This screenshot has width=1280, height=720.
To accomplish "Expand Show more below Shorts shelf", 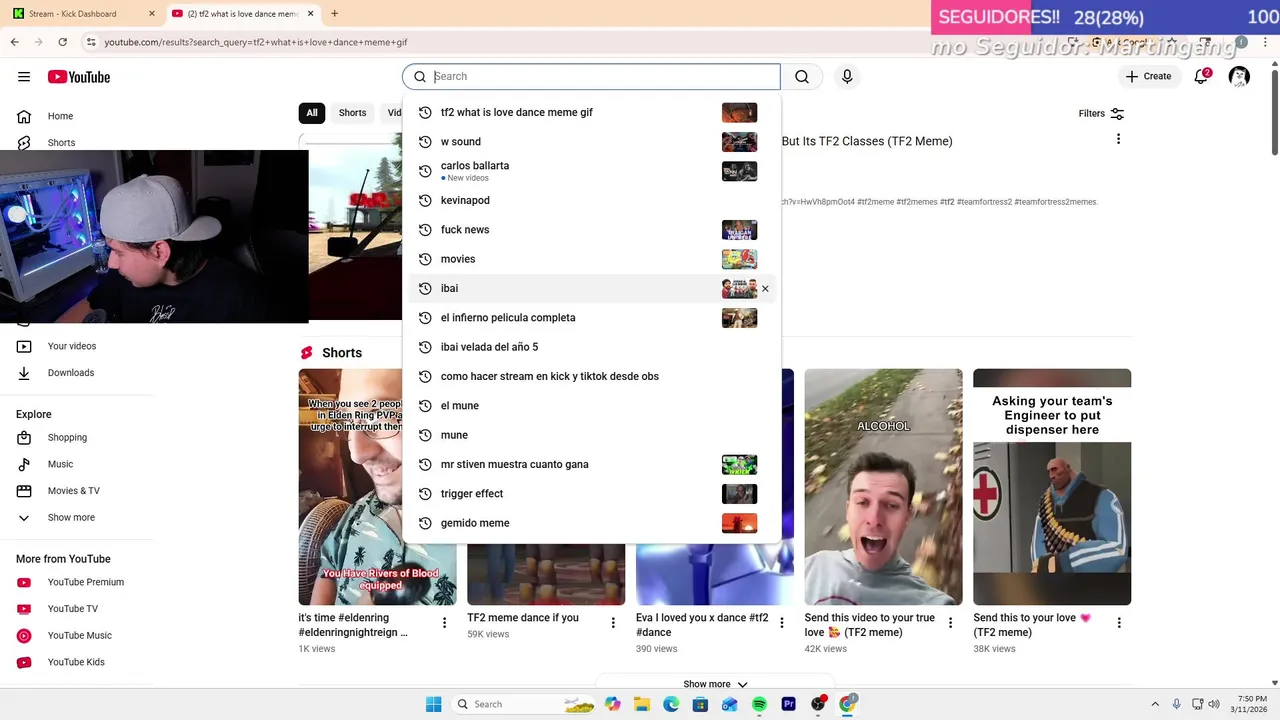I will click(715, 684).
